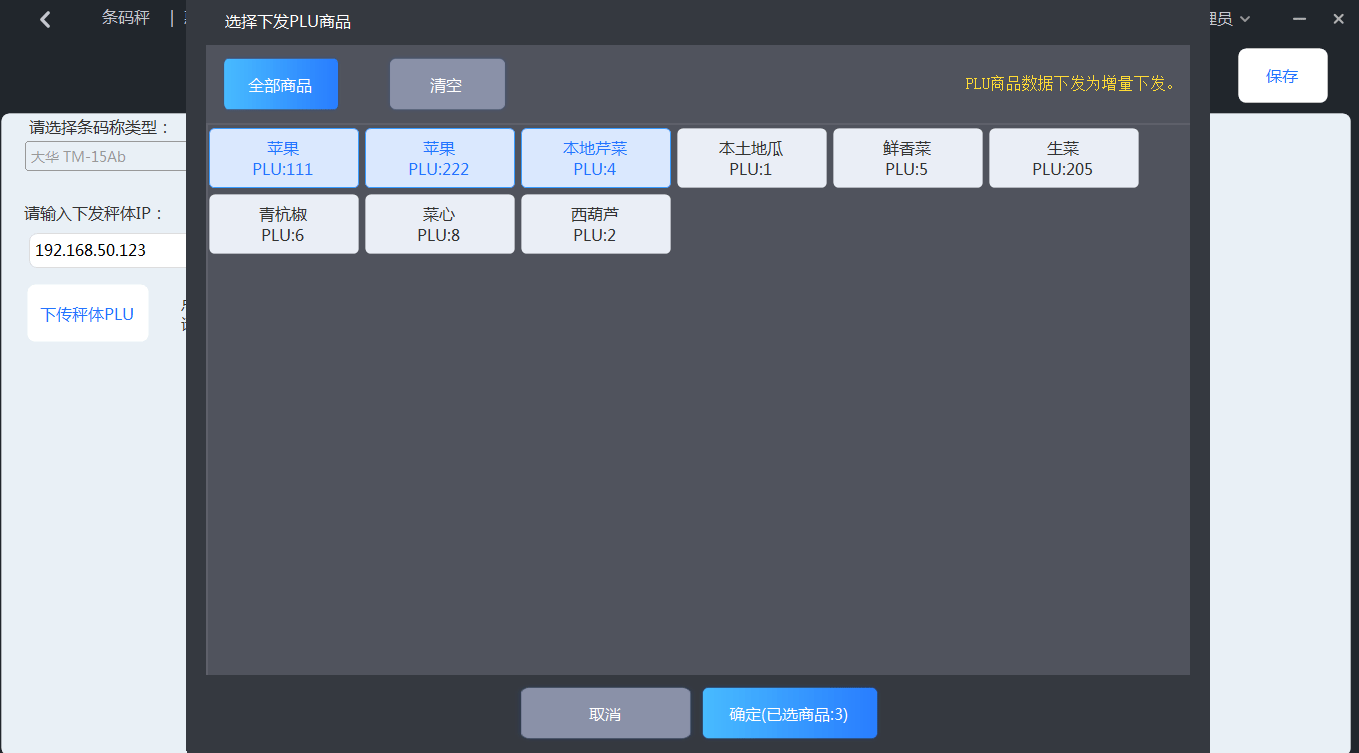Clear the selection with 清空

point(447,84)
